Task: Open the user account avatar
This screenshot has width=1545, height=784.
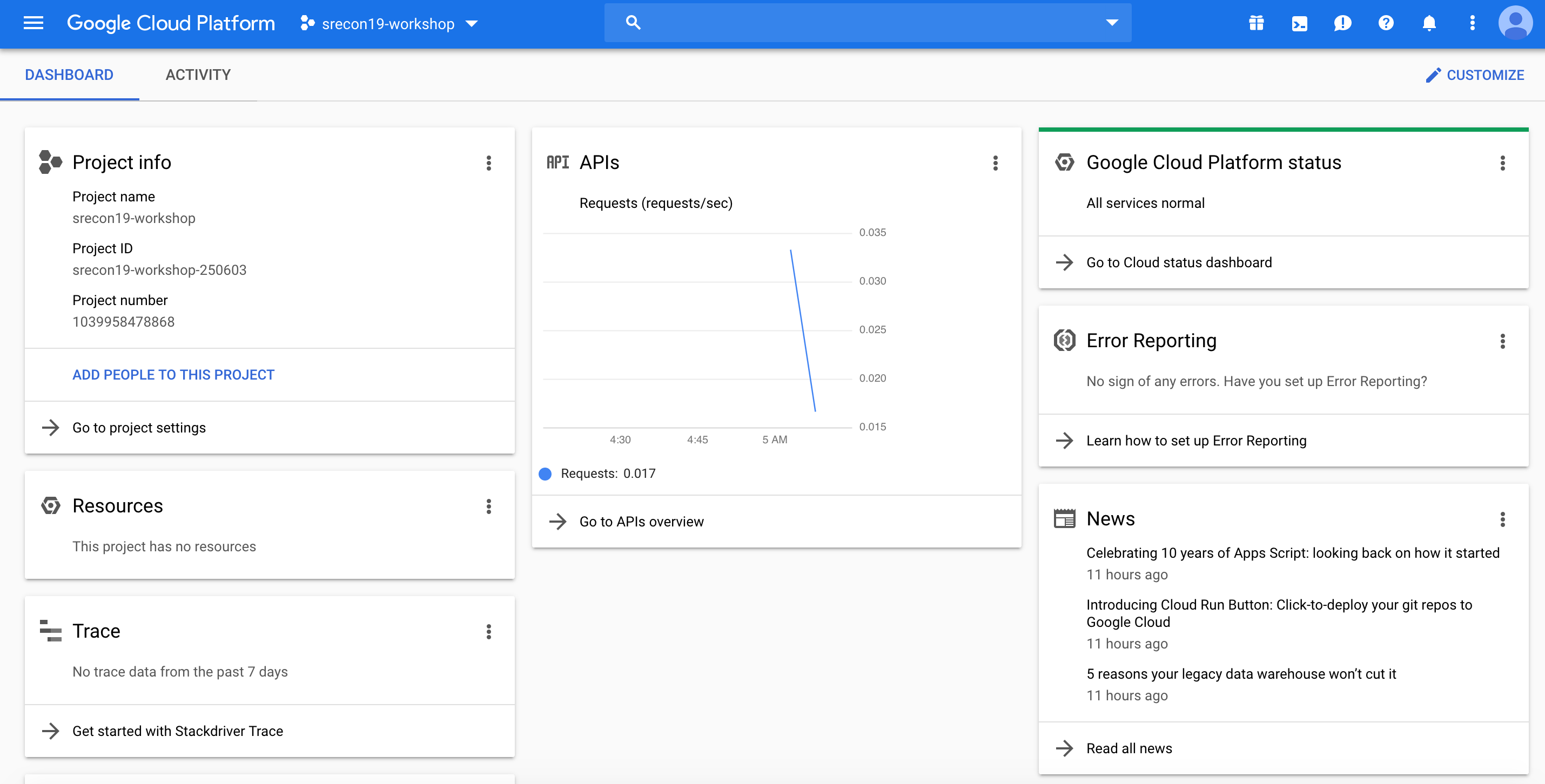Action: click(1516, 23)
